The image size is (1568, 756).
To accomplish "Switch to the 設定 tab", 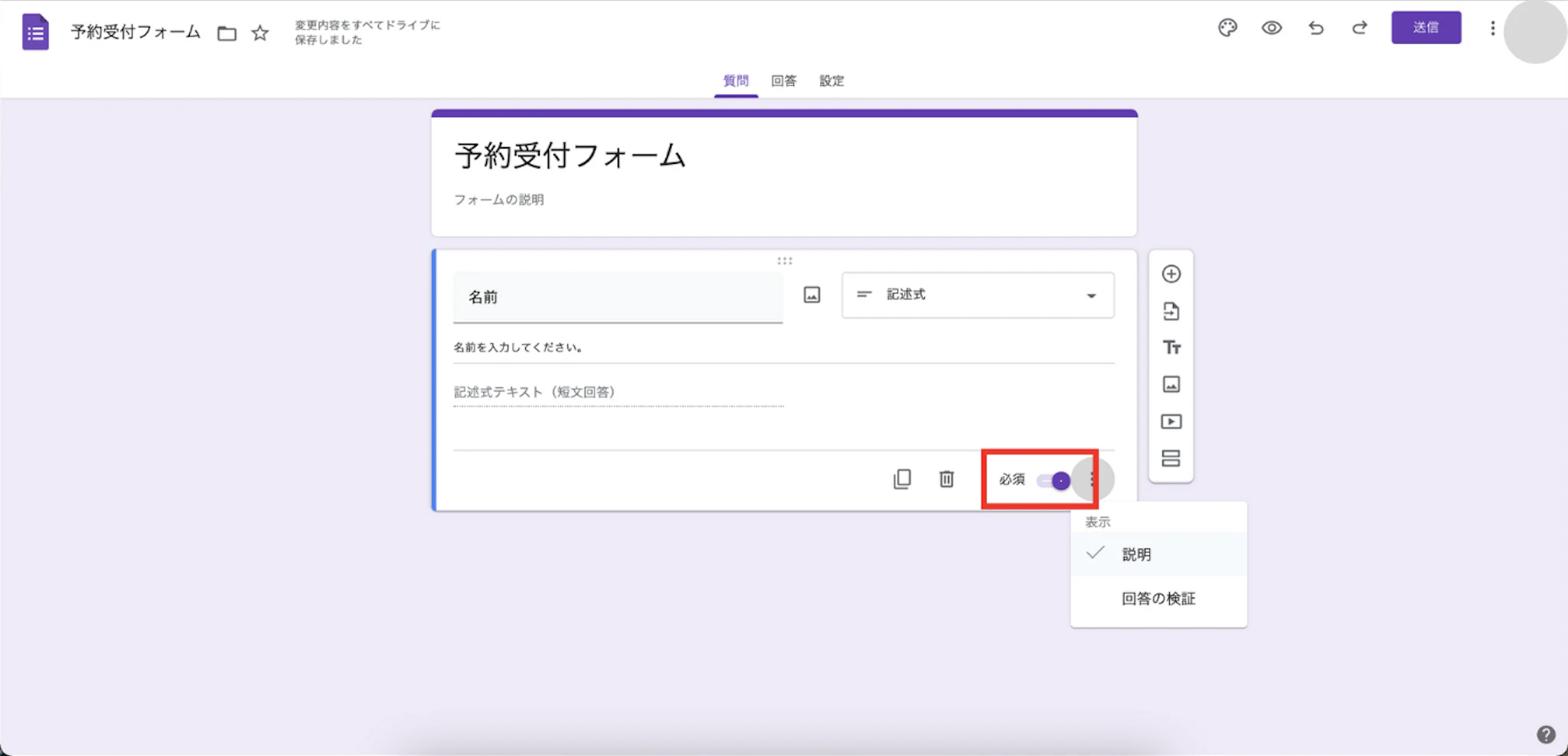I will click(x=831, y=80).
